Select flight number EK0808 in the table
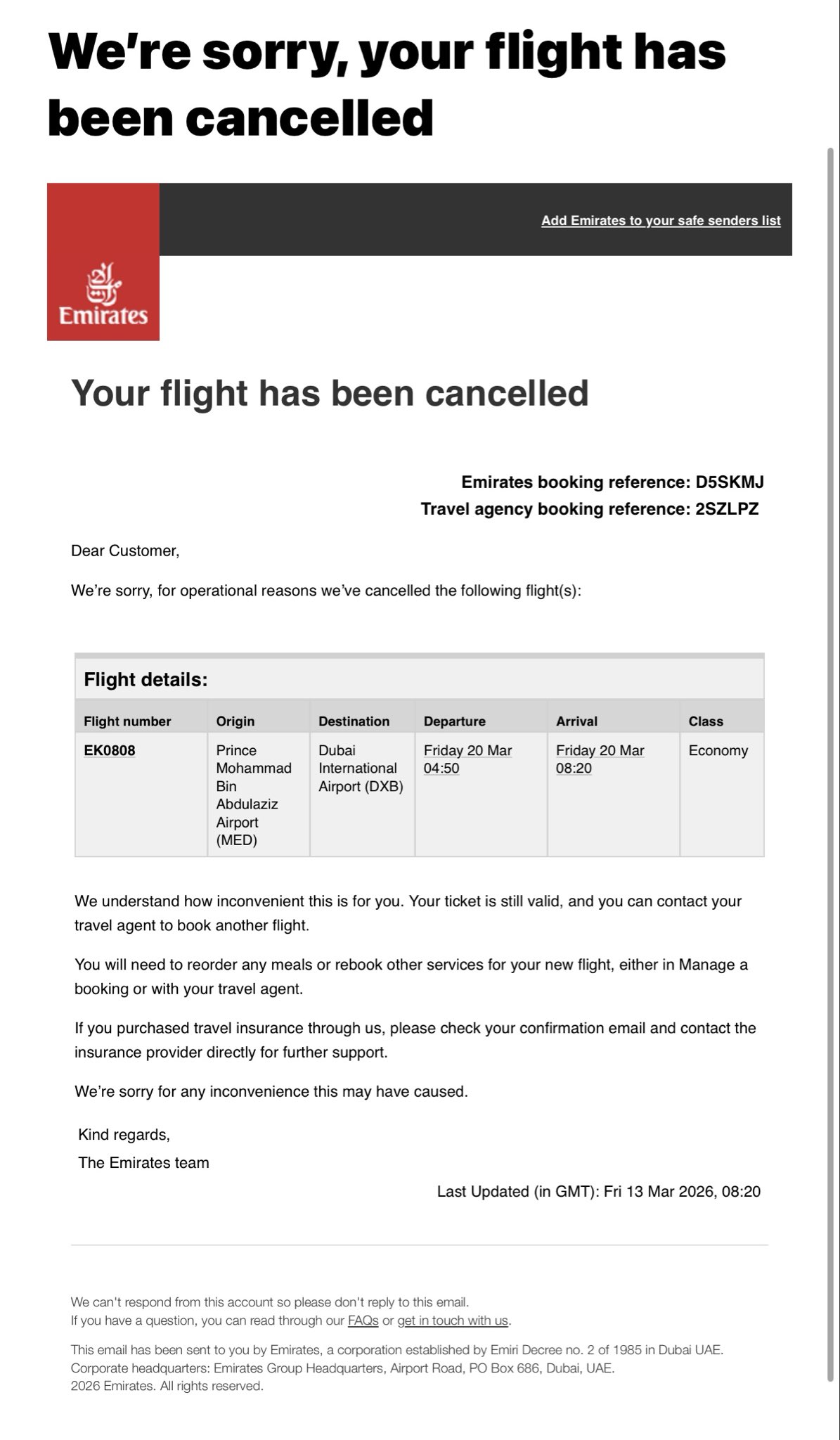 [110, 750]
